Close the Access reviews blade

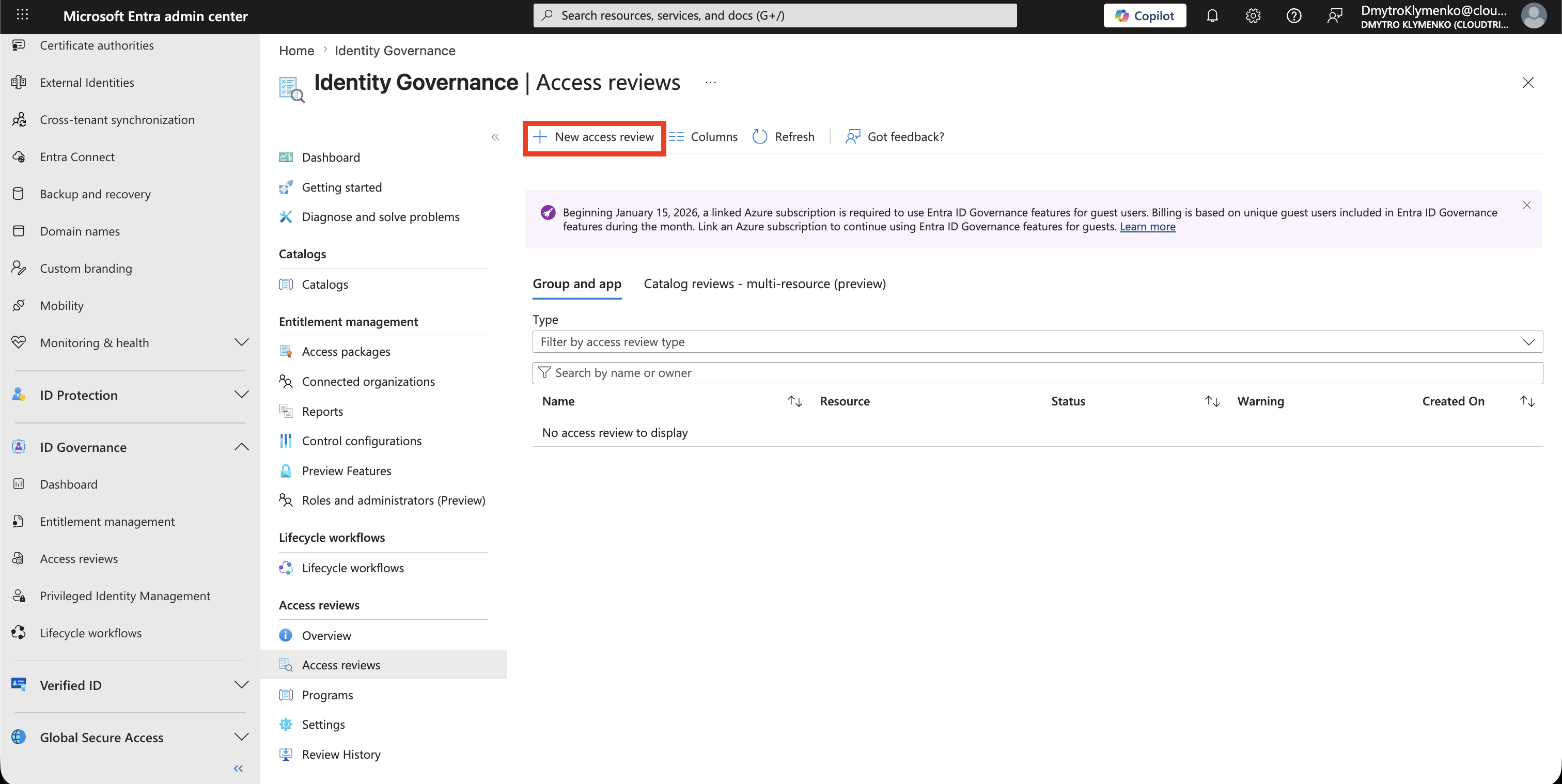[1527, 82]
